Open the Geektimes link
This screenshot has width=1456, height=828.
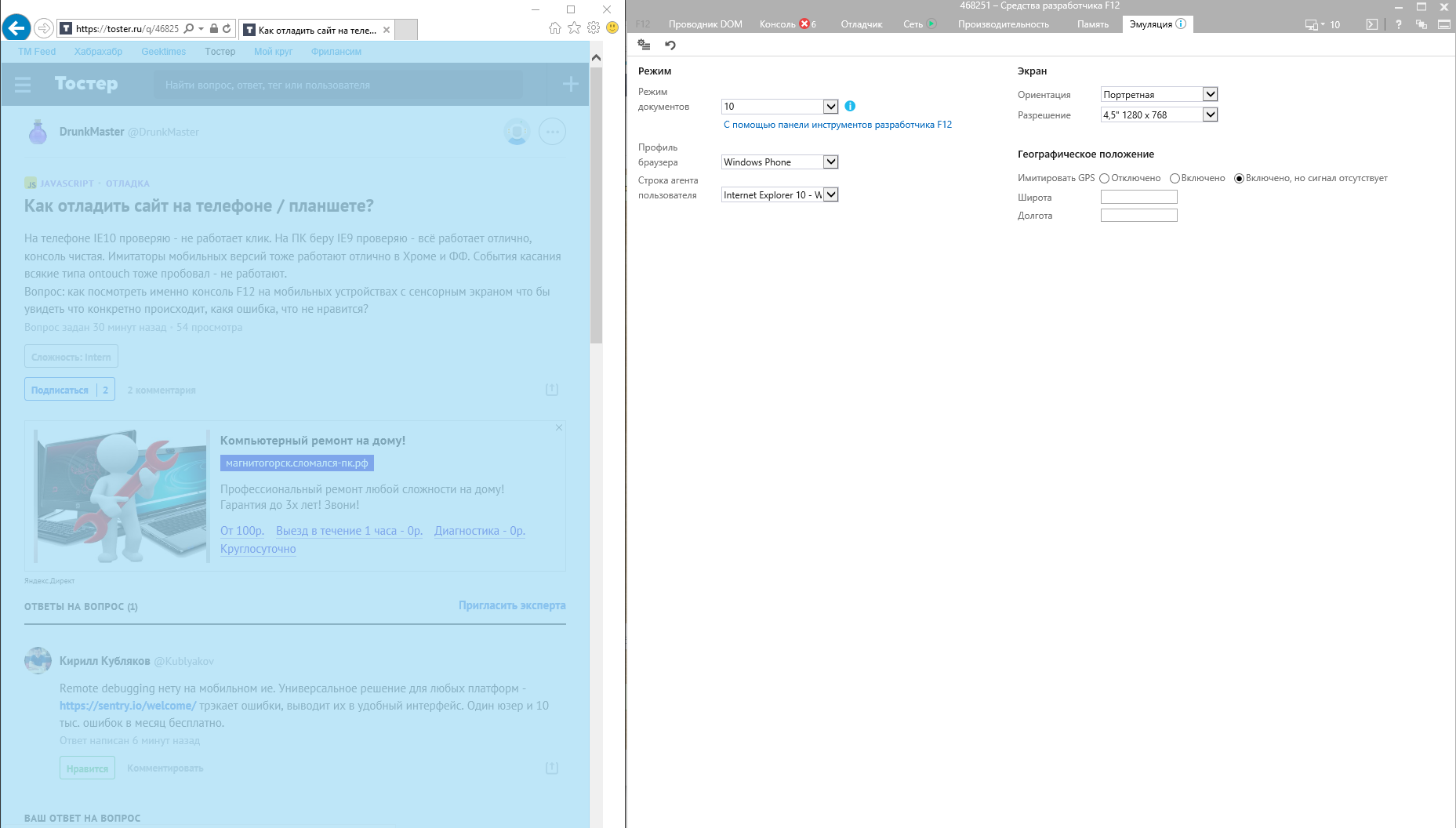[x=163, y=52]
